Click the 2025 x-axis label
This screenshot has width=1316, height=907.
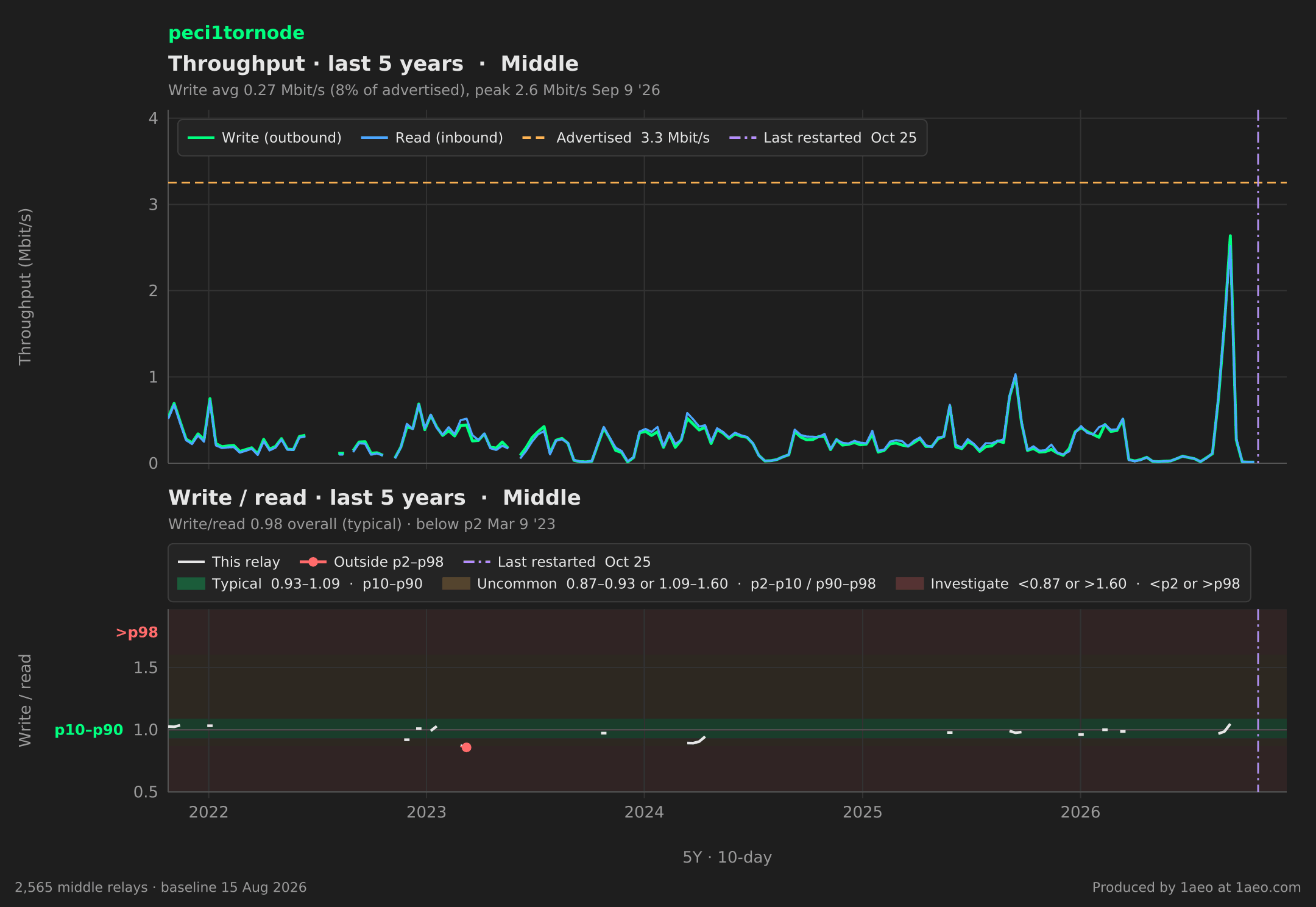point(862,813)
